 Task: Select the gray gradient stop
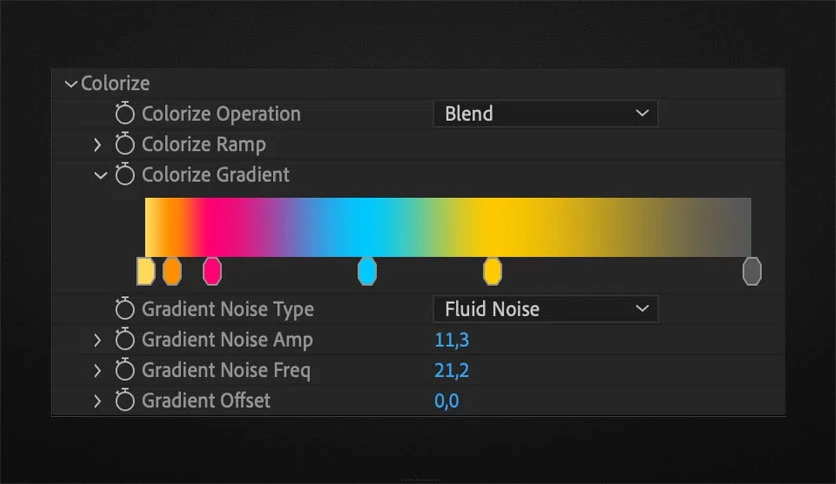point(752,271)
